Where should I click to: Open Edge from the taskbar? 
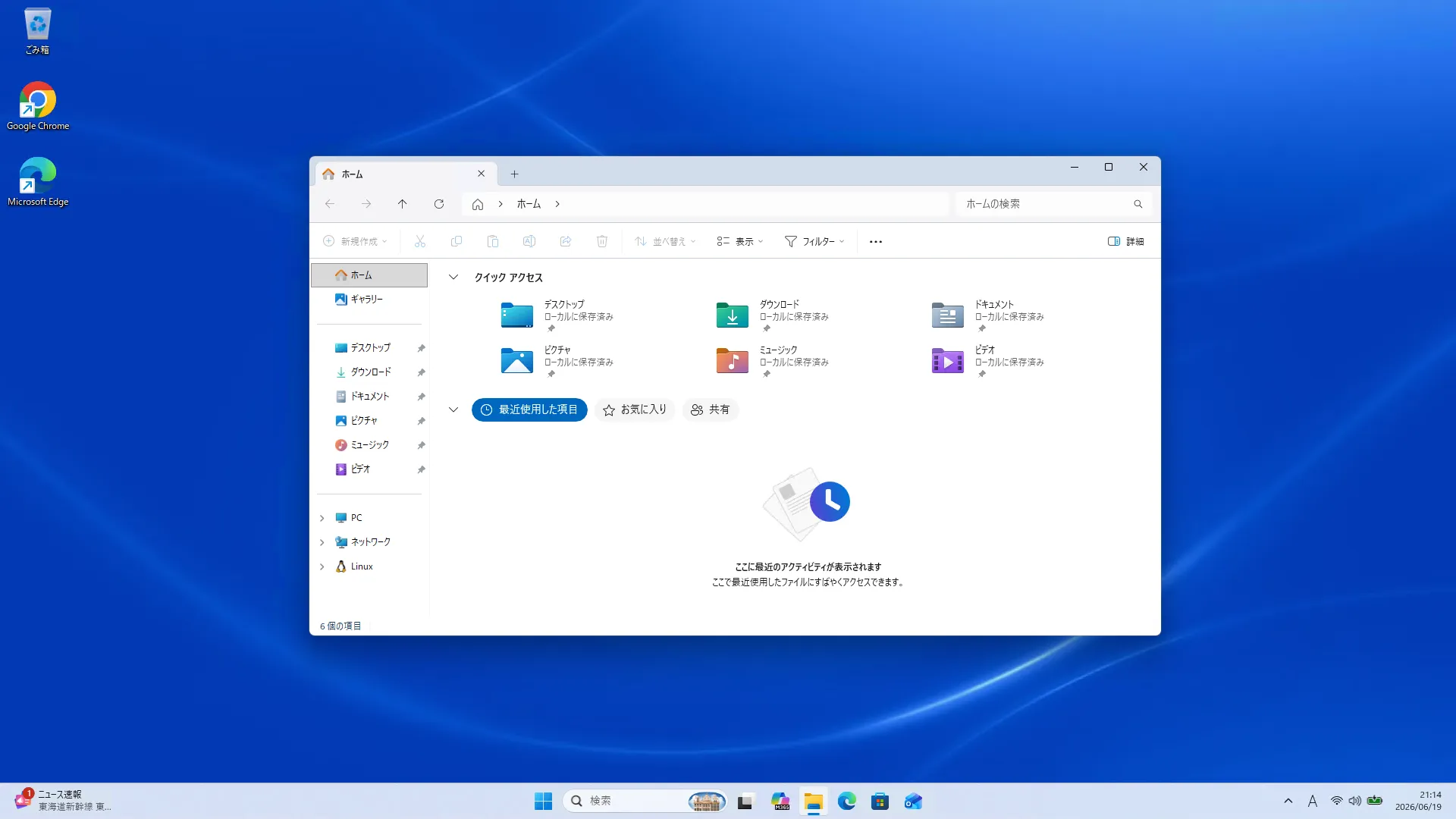(846, 801)
